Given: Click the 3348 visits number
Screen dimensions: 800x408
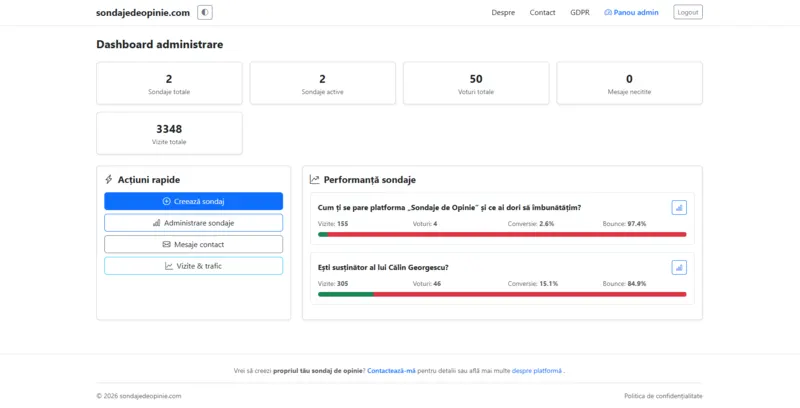Looking at the screenshot, I should (x=169, y=129).
